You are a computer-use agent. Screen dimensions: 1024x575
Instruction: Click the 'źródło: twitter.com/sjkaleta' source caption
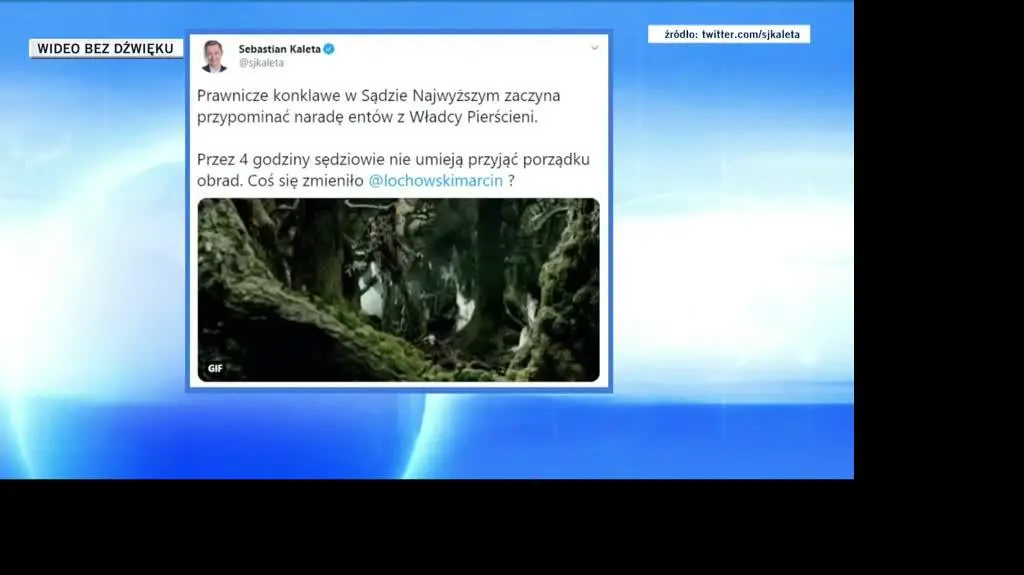729,35
